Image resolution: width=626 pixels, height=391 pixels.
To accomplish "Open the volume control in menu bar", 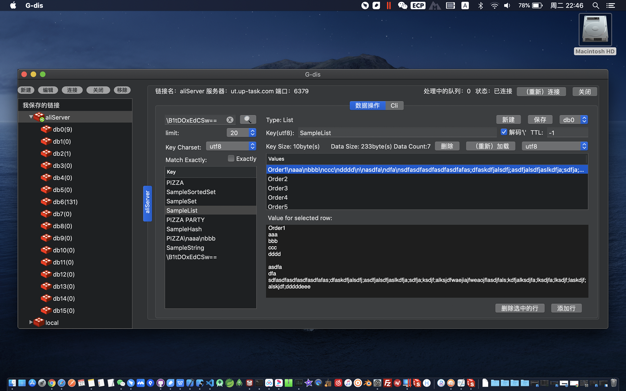I will click(x=507, y=6).
